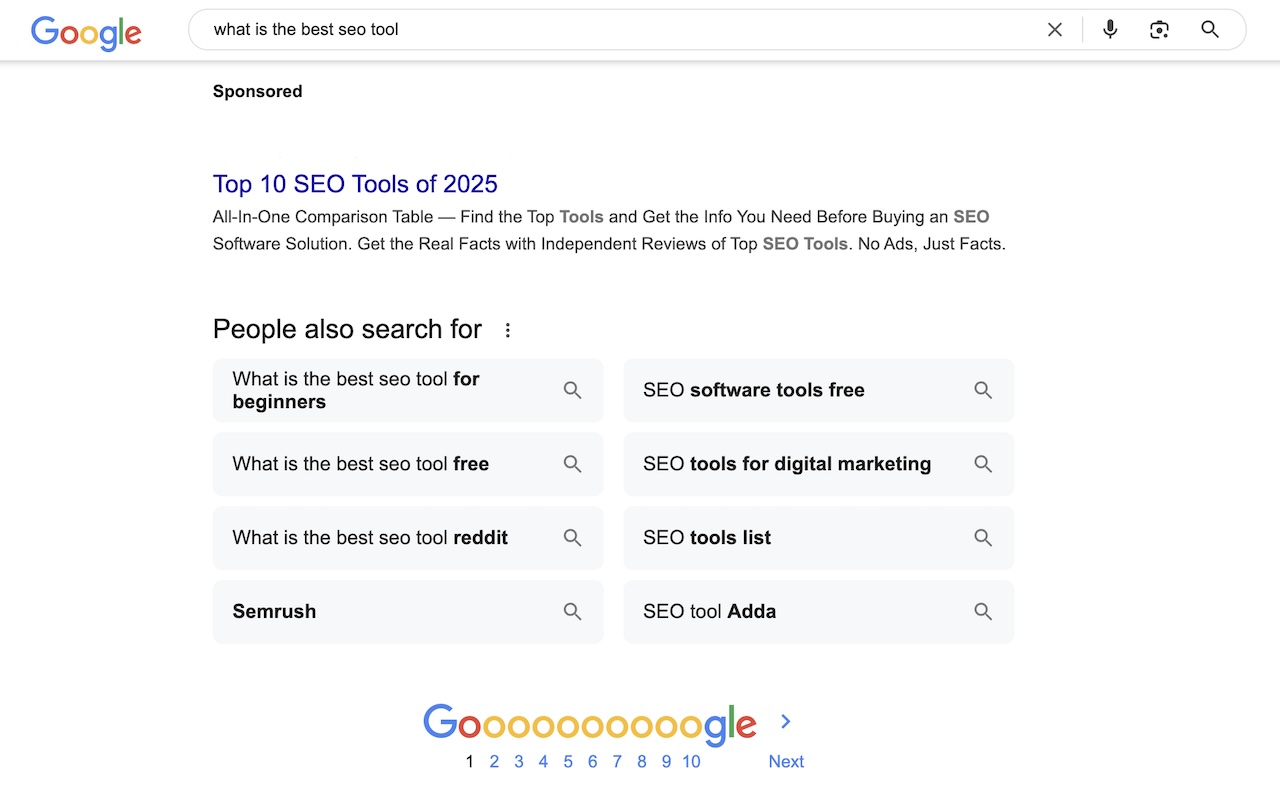Click the magnifier beside 'SEO software tools free'
Screen dimensions: 1280x797
pos(983,390)
